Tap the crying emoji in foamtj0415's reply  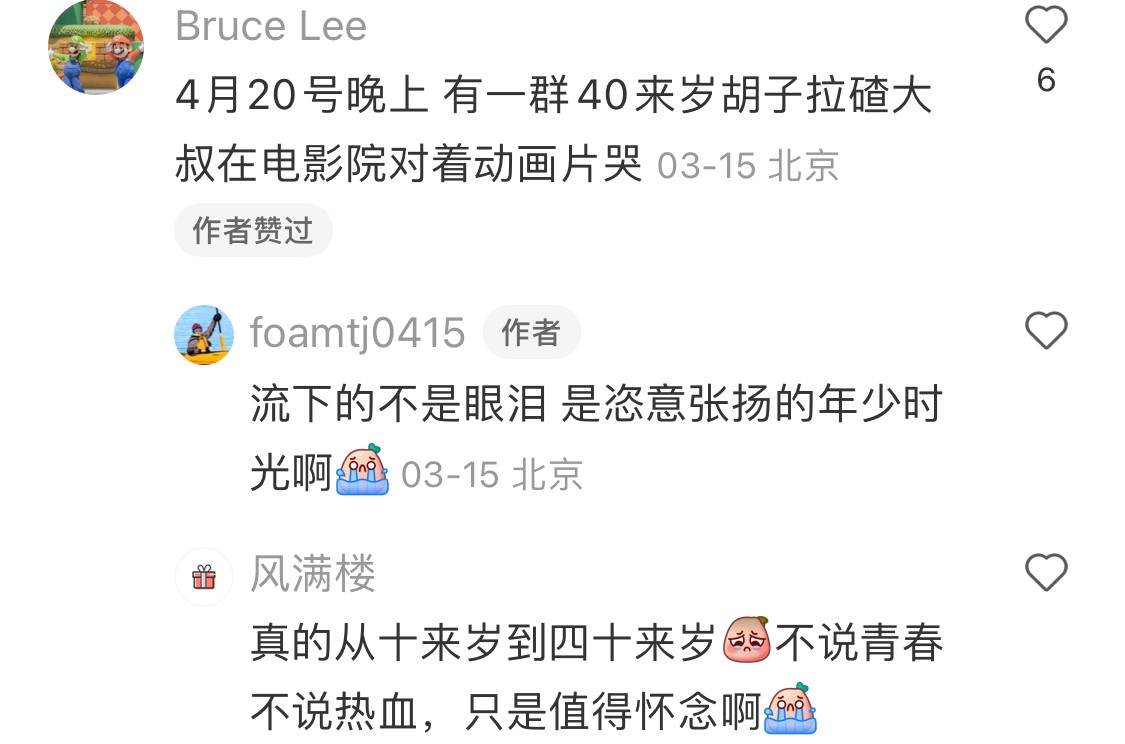tap(363, 470)
